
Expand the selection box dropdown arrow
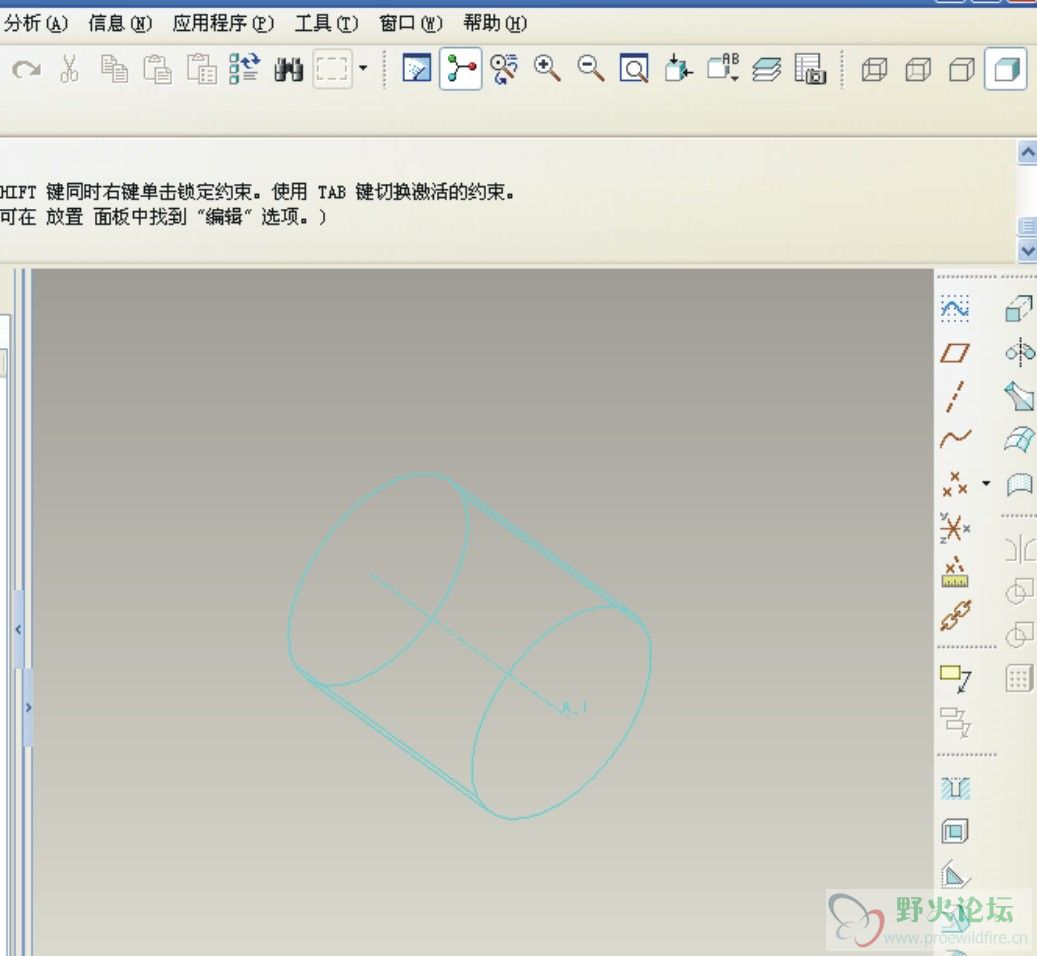362,67
